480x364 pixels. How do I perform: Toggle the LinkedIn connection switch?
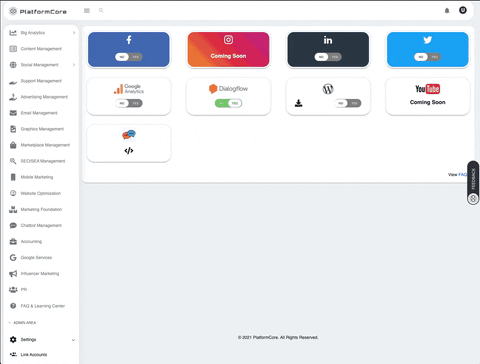[x=328, y=57]
